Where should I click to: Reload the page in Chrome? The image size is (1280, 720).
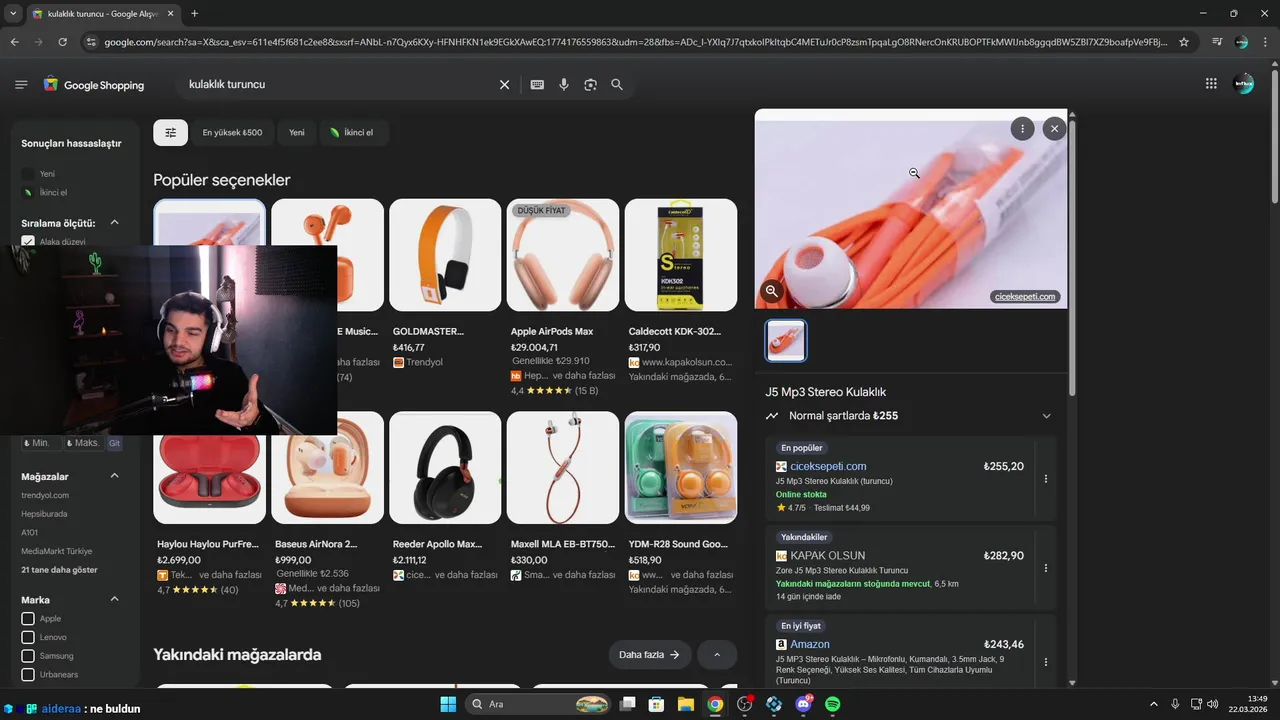click(x=62, y=42)
